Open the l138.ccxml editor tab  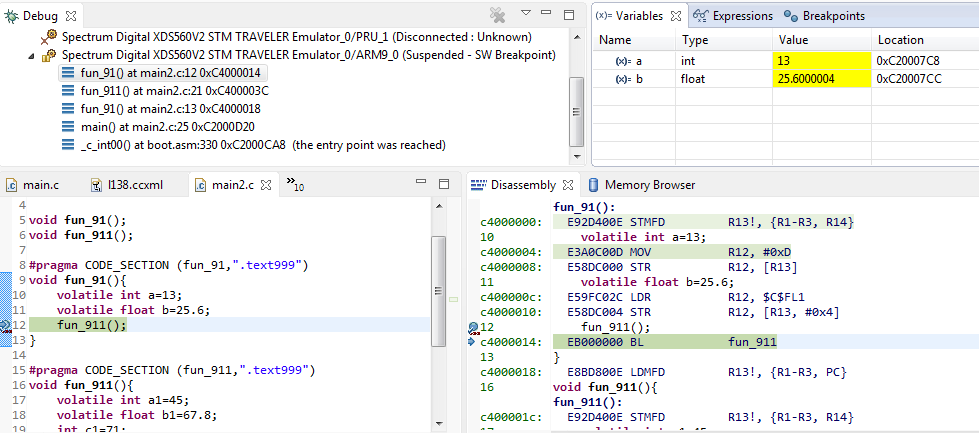[x=132, y=185]
